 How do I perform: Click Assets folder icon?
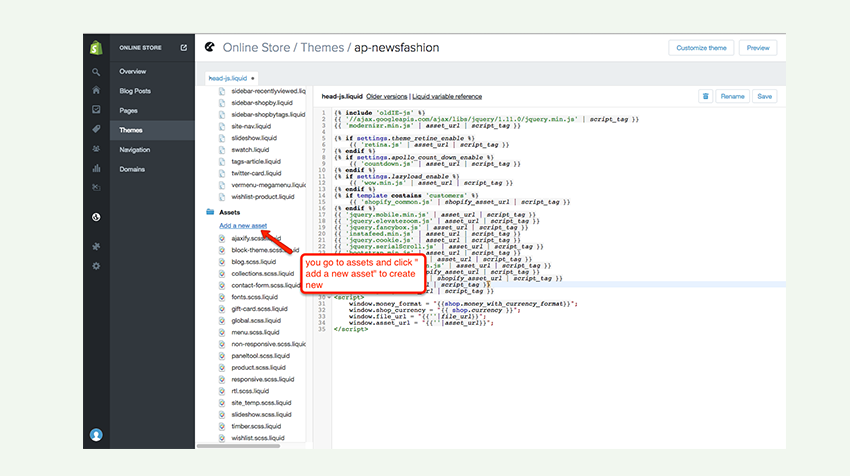(210, 212)
